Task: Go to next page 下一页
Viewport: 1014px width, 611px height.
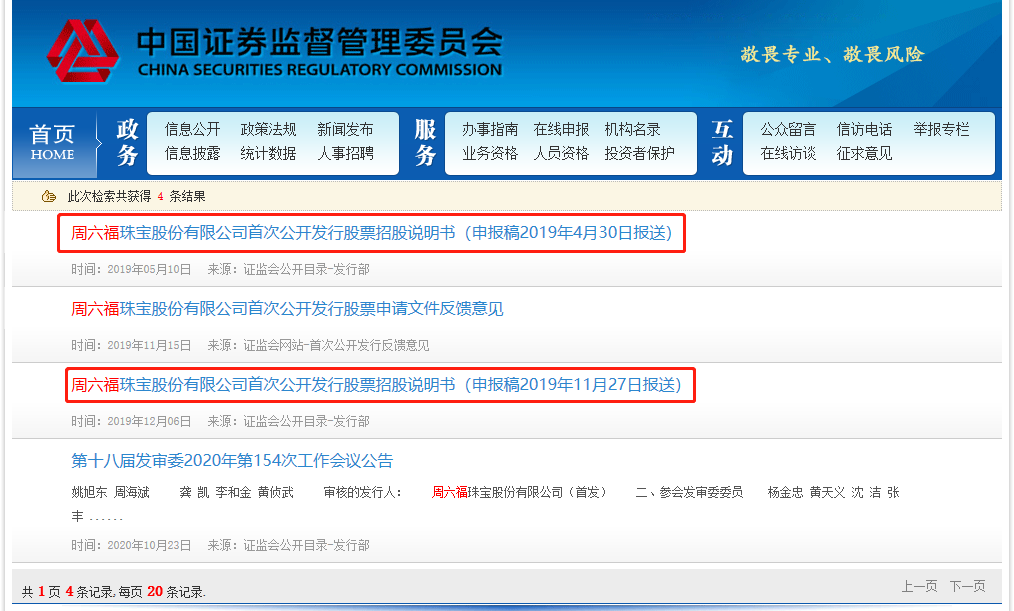Action: pyautogui.click(x=967, y=586)
